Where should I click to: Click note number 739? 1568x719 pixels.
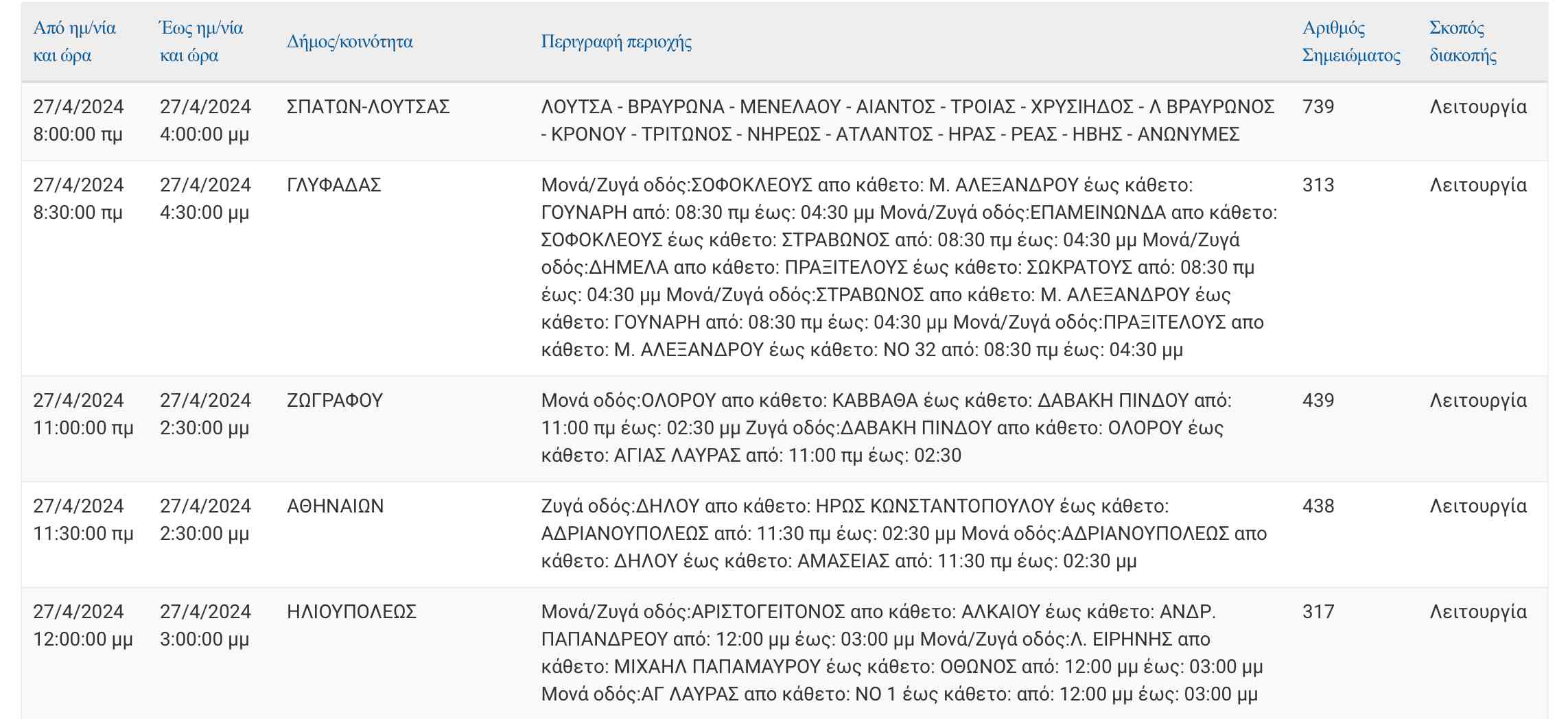tap(1318, 107)
